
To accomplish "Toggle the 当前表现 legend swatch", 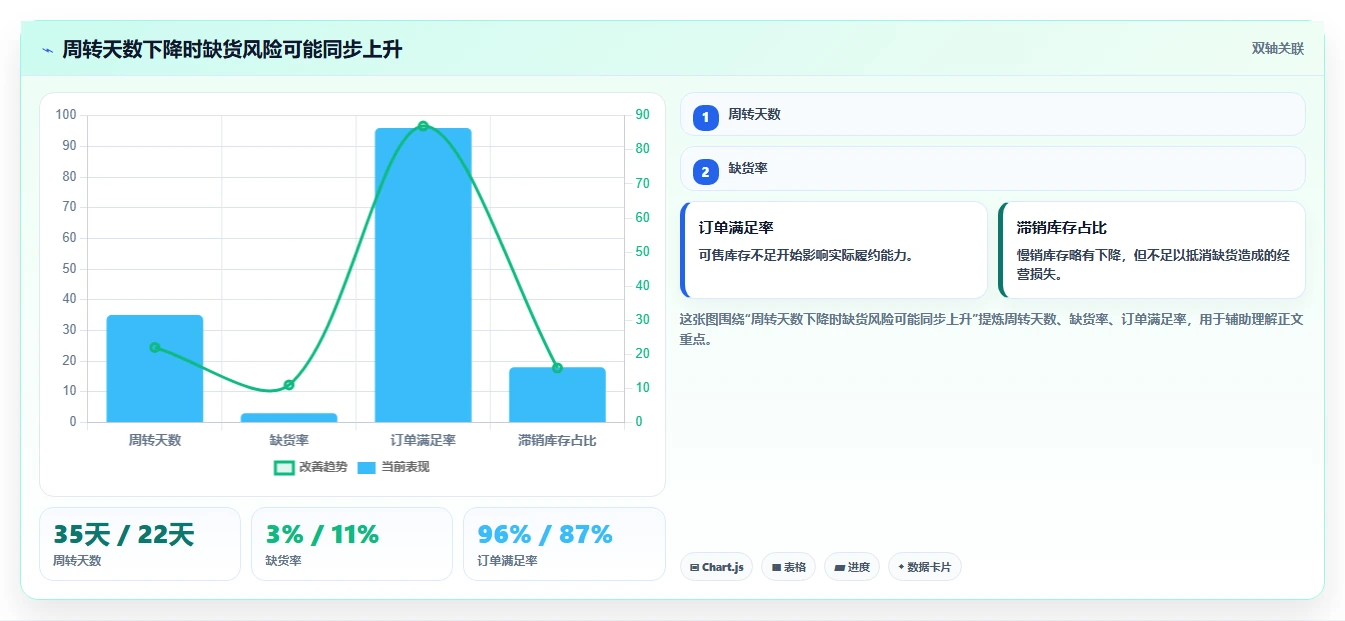I will [367, 467].
